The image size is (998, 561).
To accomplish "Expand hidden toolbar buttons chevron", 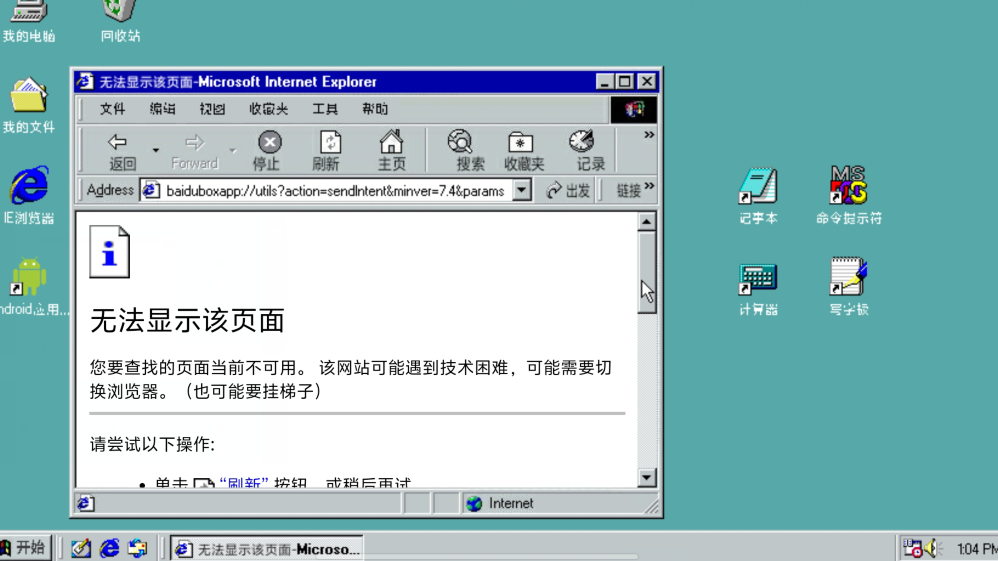I will [649, 135].
